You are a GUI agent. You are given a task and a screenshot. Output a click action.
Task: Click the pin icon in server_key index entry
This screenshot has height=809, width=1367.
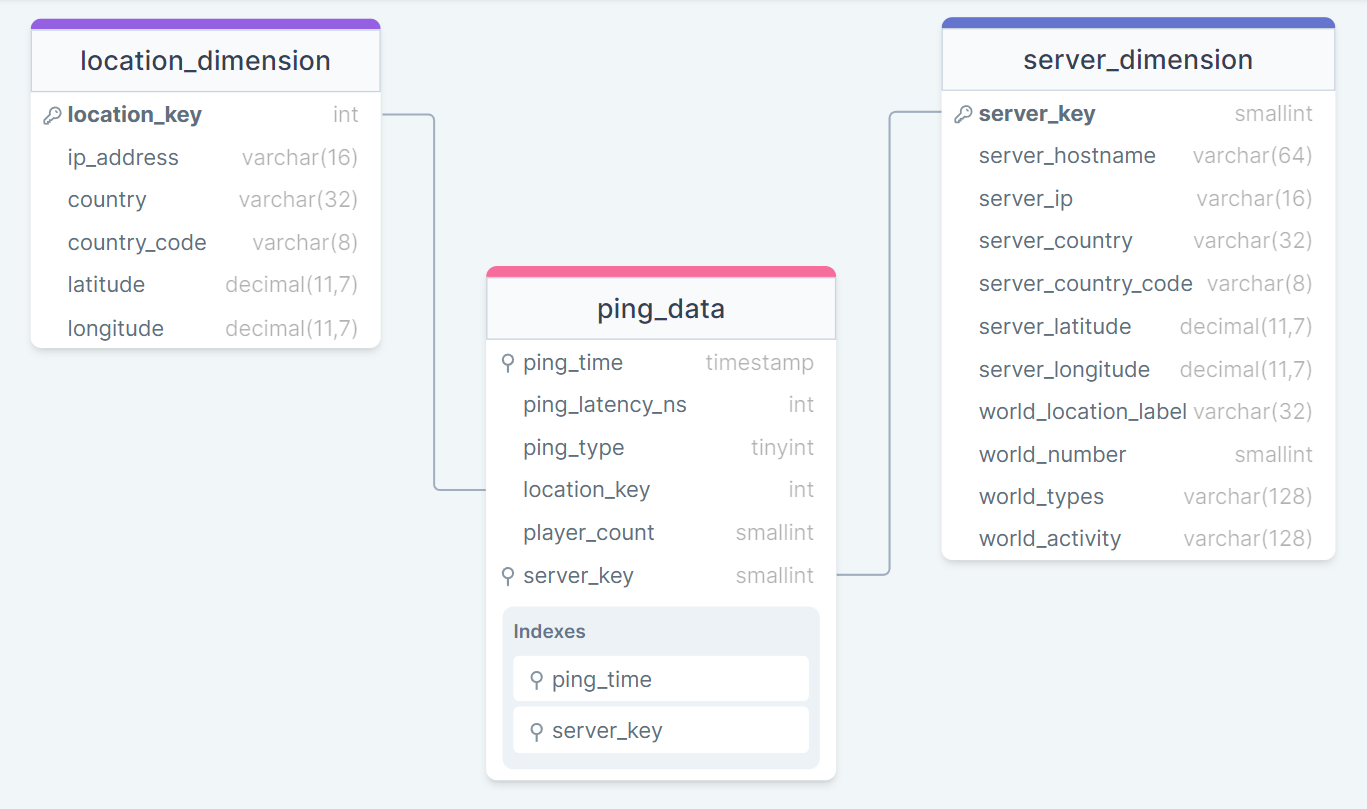pyautogui.click(x=537, y=731)
